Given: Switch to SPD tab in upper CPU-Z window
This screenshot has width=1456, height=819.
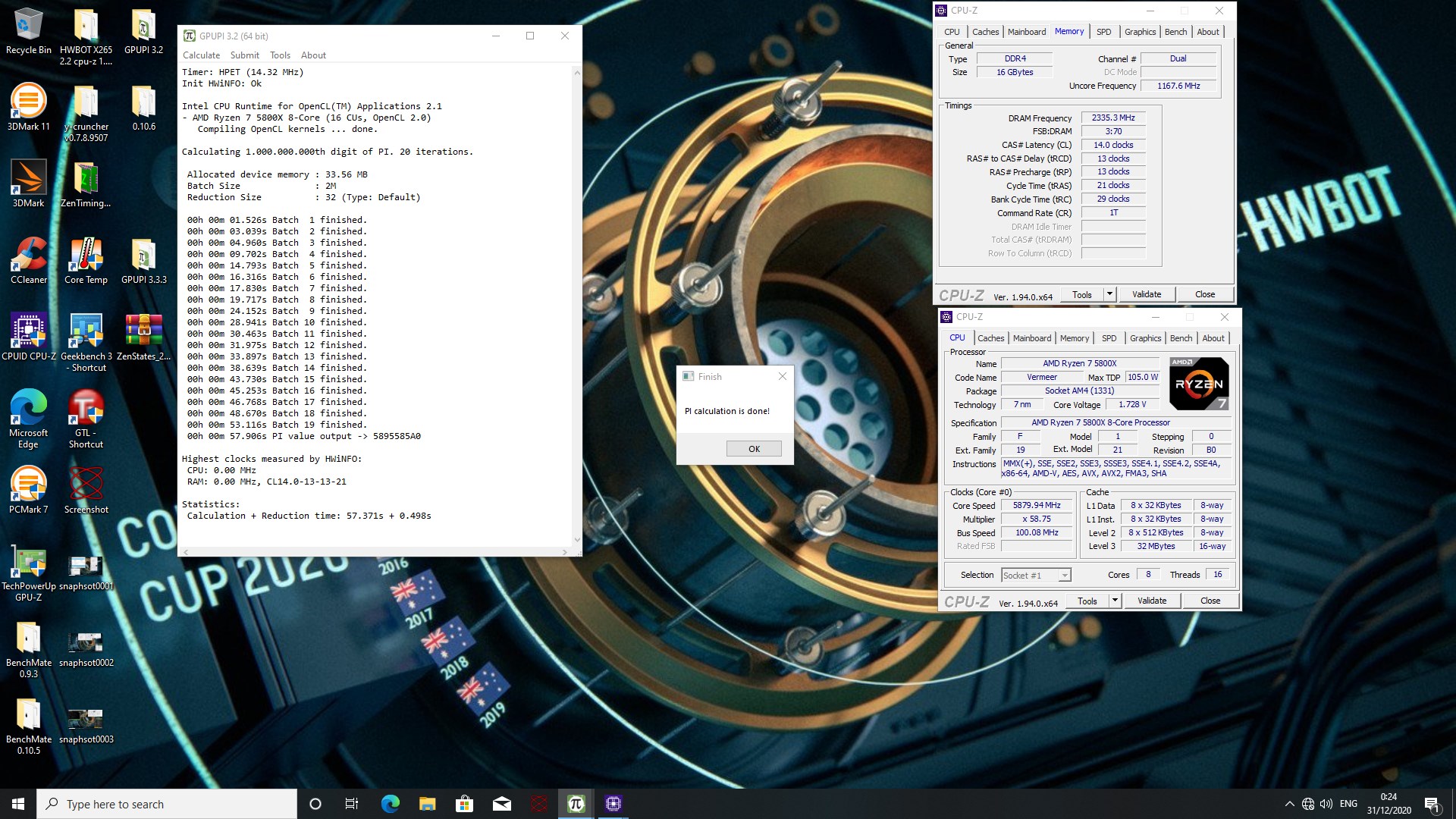Looking at the screenshot, I should (x=1103, y=32).
